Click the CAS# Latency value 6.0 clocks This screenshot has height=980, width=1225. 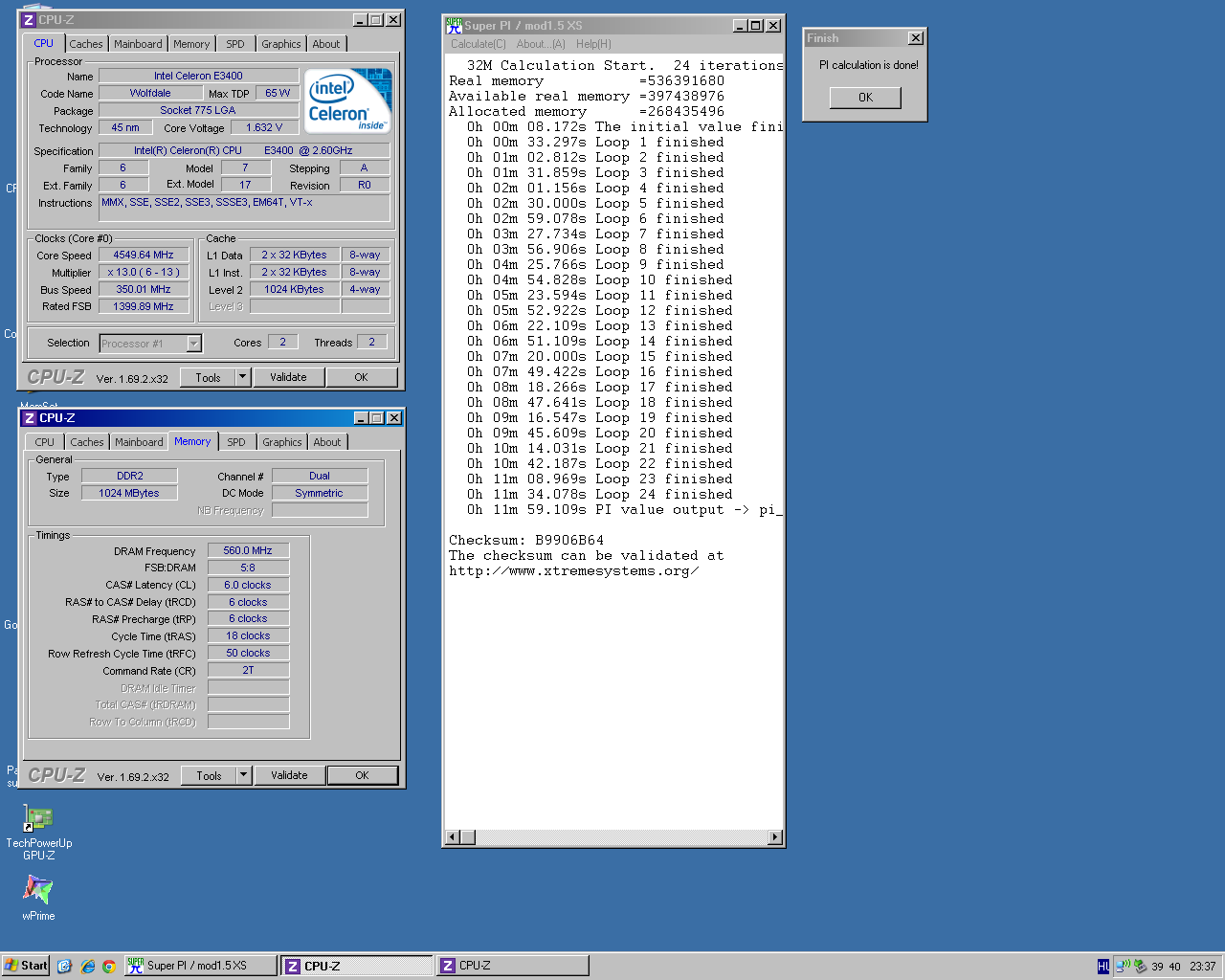pos(248,585)
